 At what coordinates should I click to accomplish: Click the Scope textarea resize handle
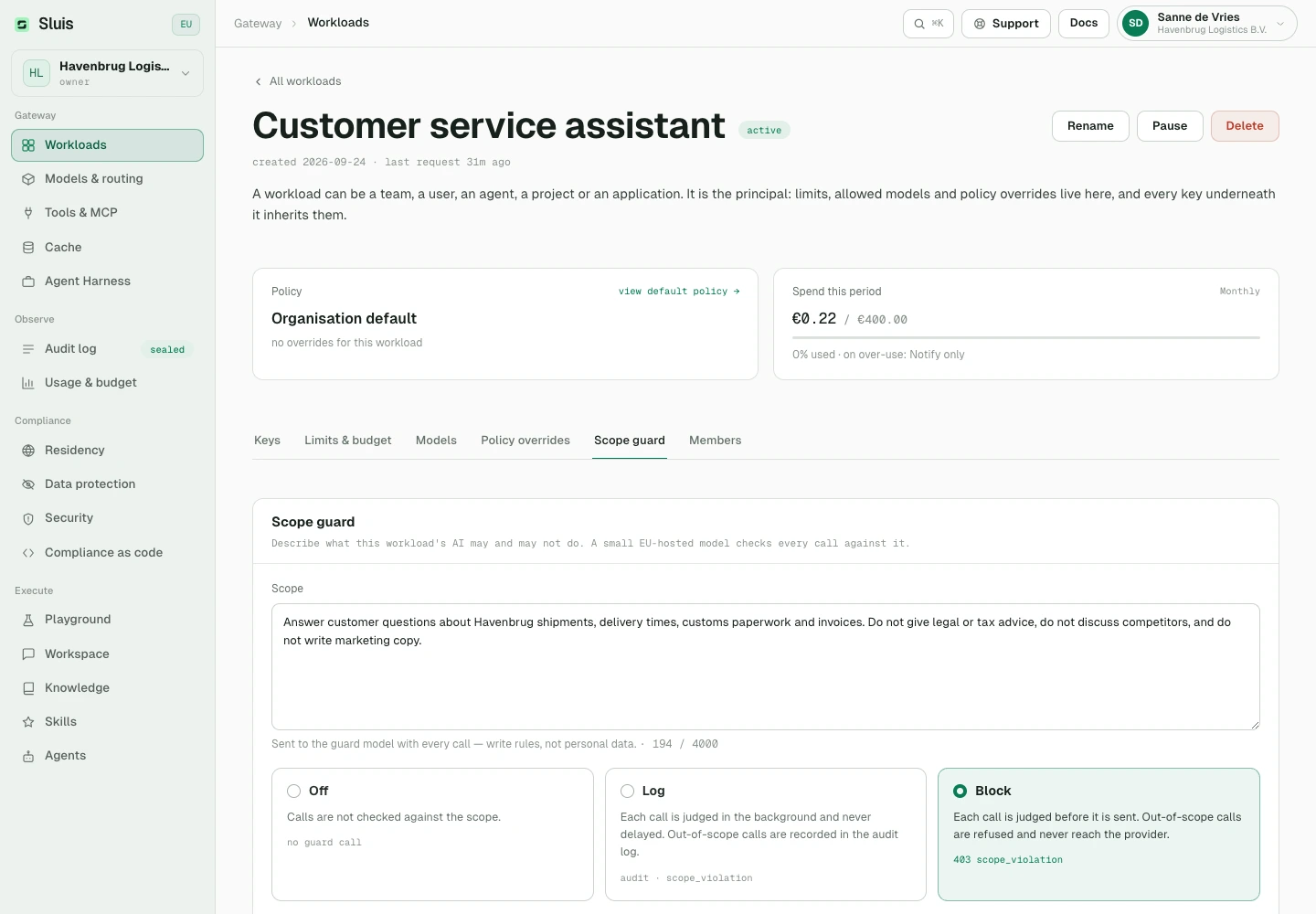click(1255, 725)
